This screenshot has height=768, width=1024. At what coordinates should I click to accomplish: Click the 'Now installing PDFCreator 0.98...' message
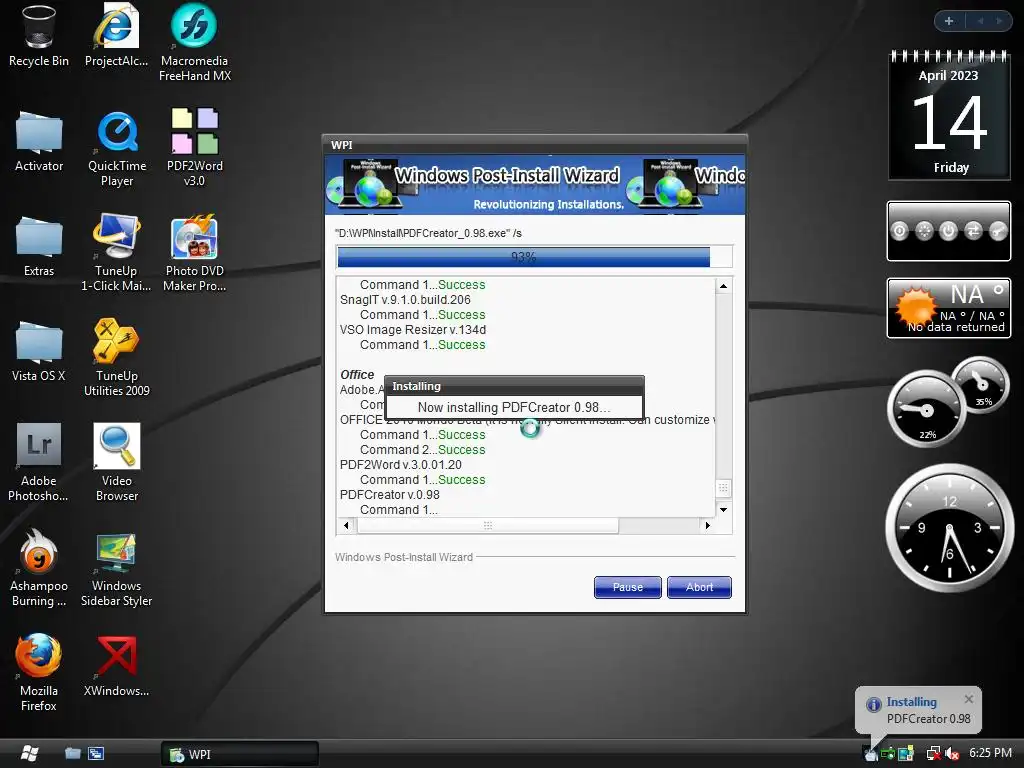[514, 408]
